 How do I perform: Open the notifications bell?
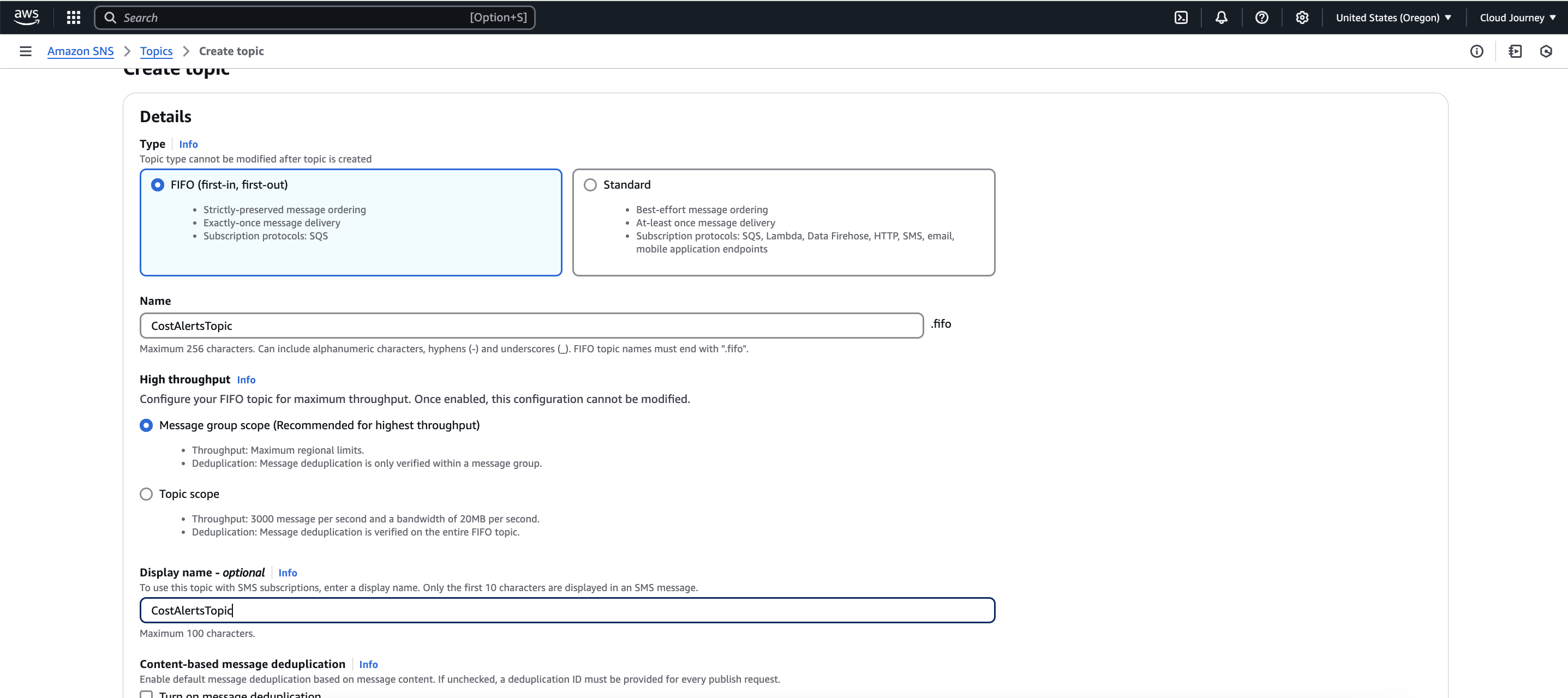tap(1221, 17)
